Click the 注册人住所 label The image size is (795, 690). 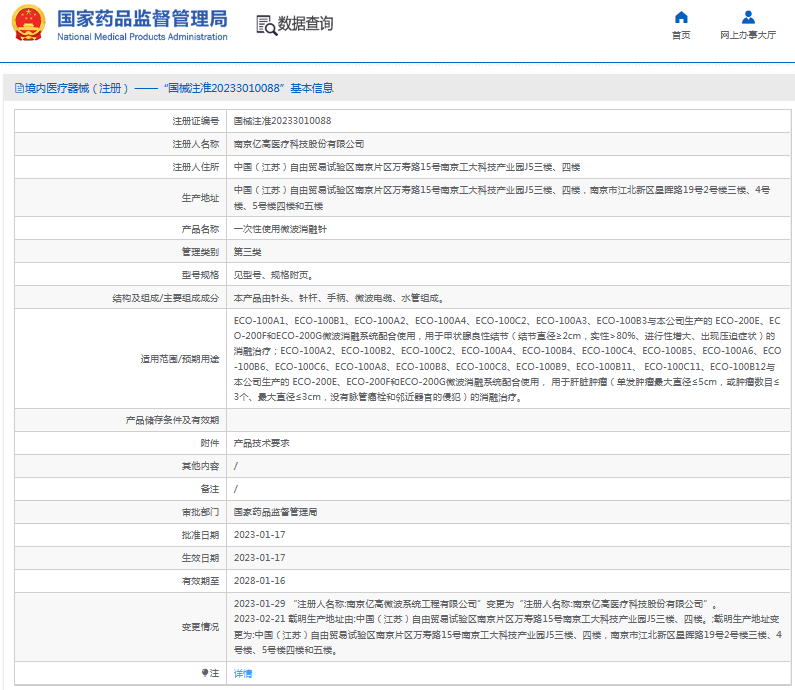196,167
